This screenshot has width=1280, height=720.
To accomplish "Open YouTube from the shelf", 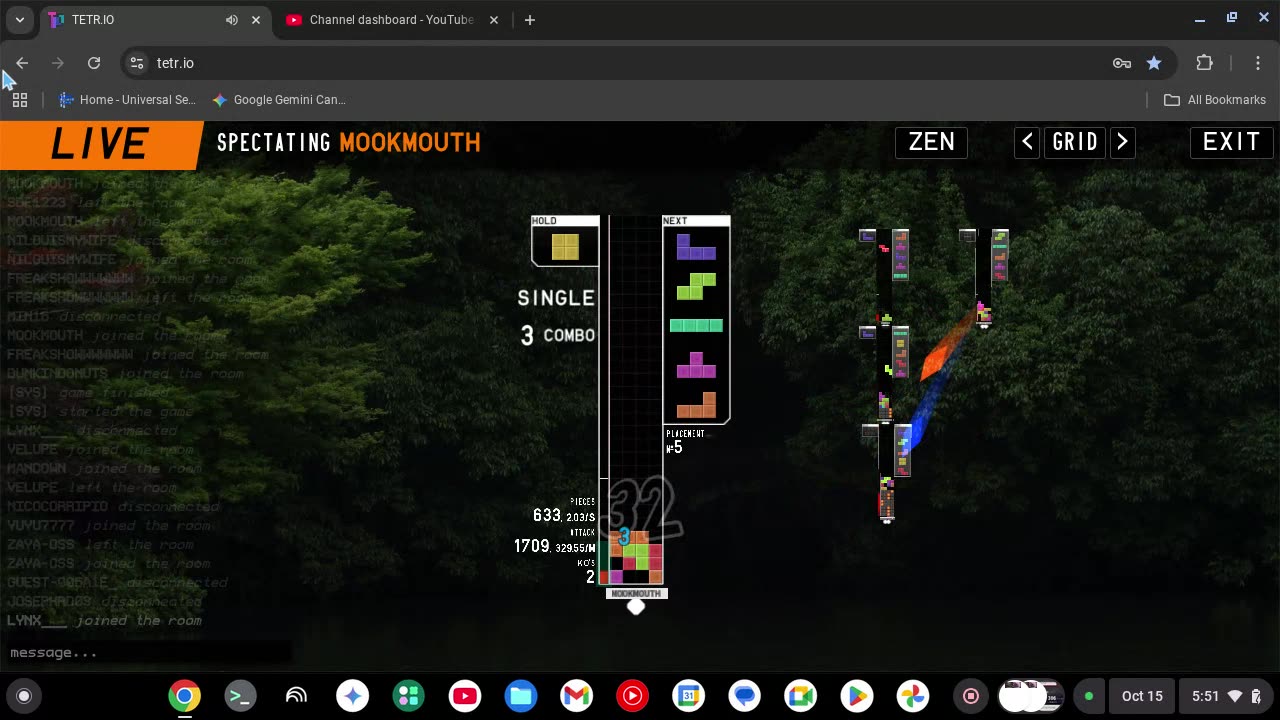I will point(464,696).
